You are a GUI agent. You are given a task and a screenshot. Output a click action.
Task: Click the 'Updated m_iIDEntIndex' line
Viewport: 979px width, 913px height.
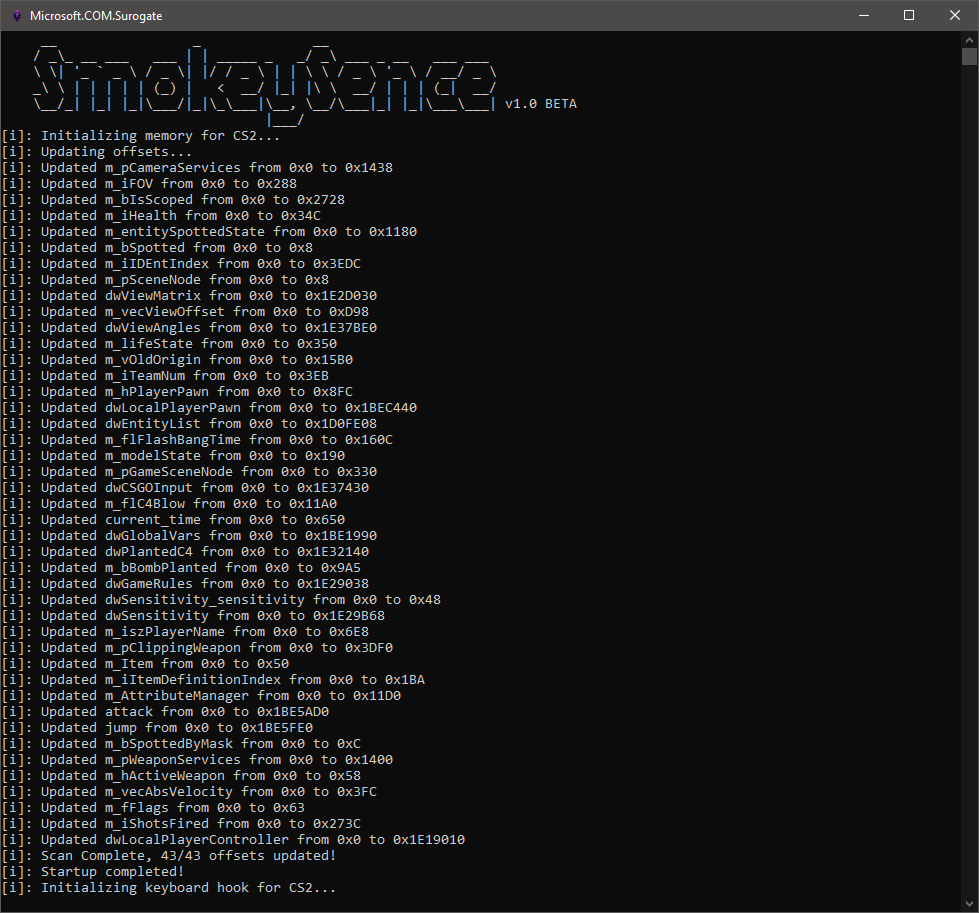(181, 264)
